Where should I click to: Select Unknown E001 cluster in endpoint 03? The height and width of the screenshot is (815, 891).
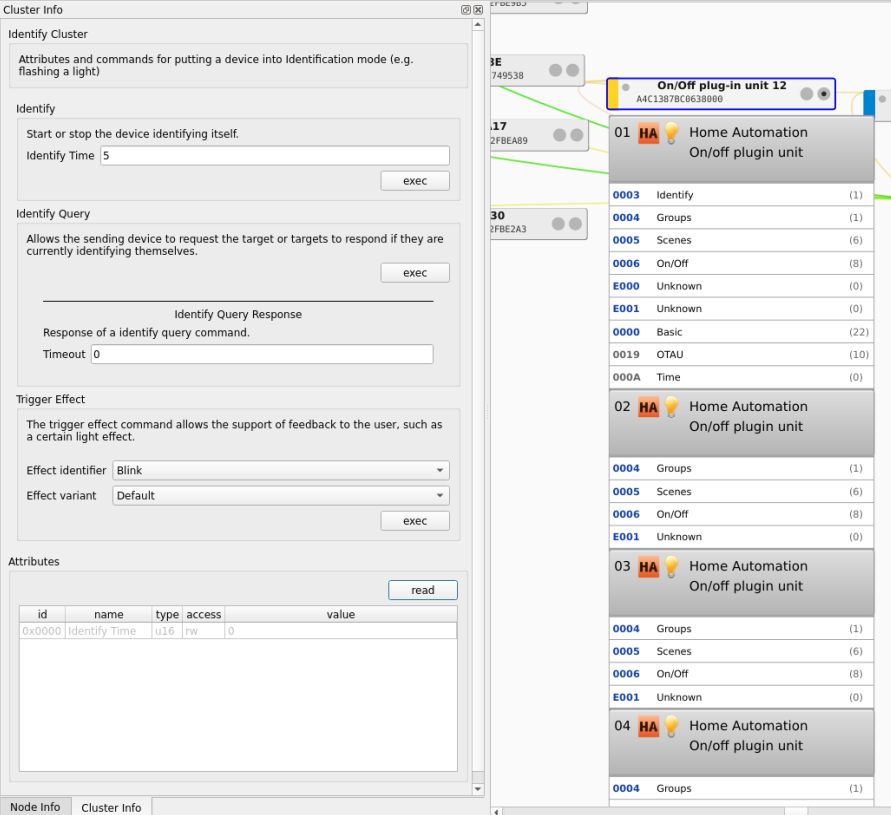coord(741,697)
